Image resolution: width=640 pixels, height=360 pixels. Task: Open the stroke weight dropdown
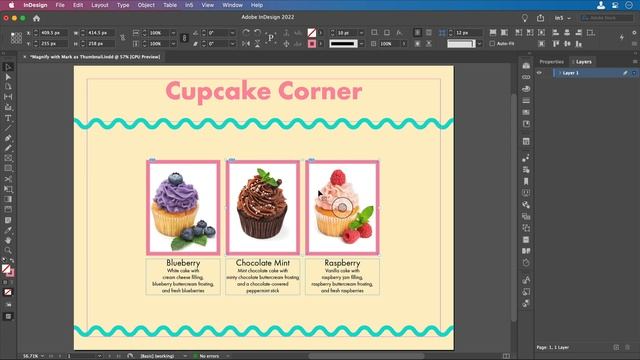[361, 33]
